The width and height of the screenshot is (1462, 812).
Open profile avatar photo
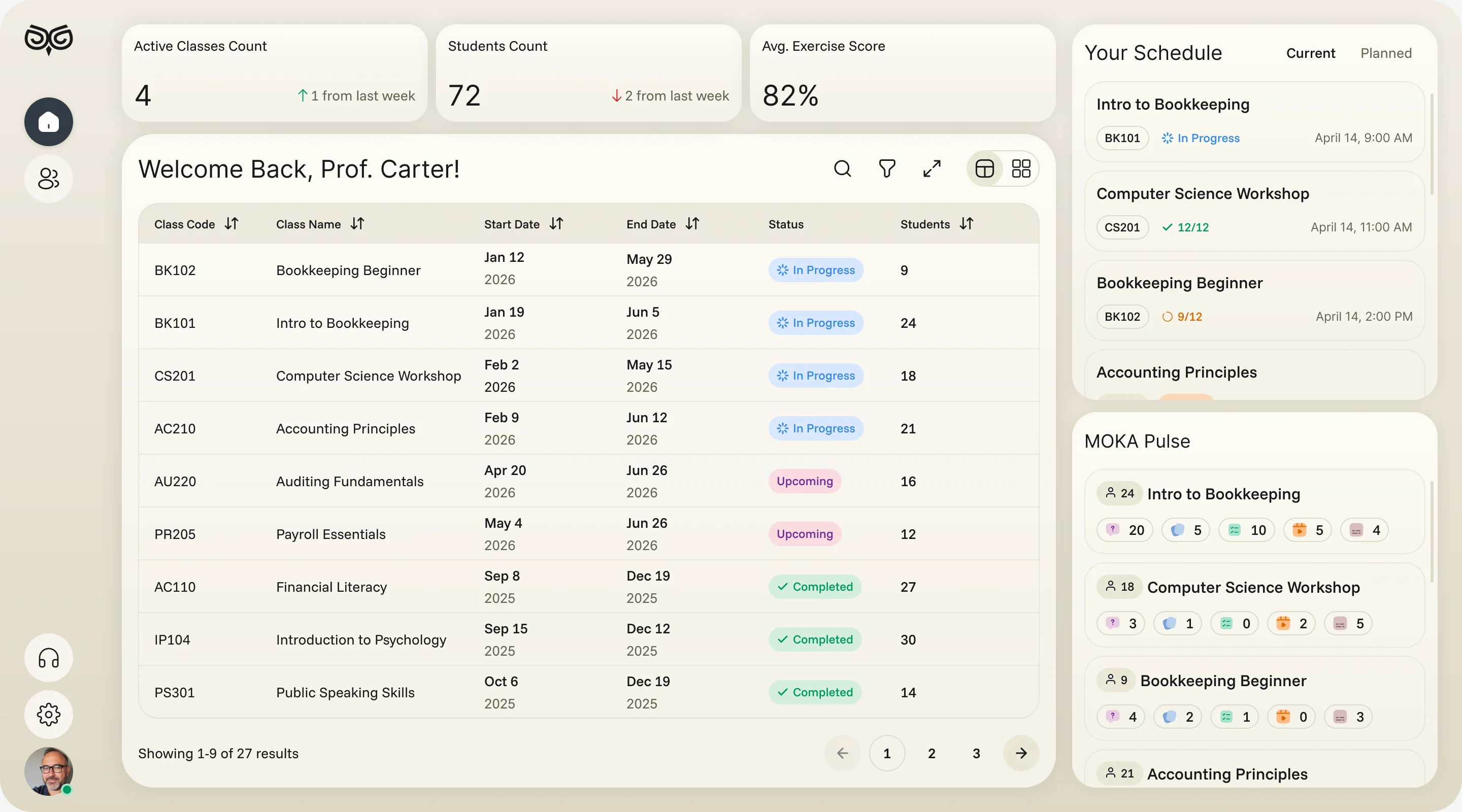click(x=48, y=771)
